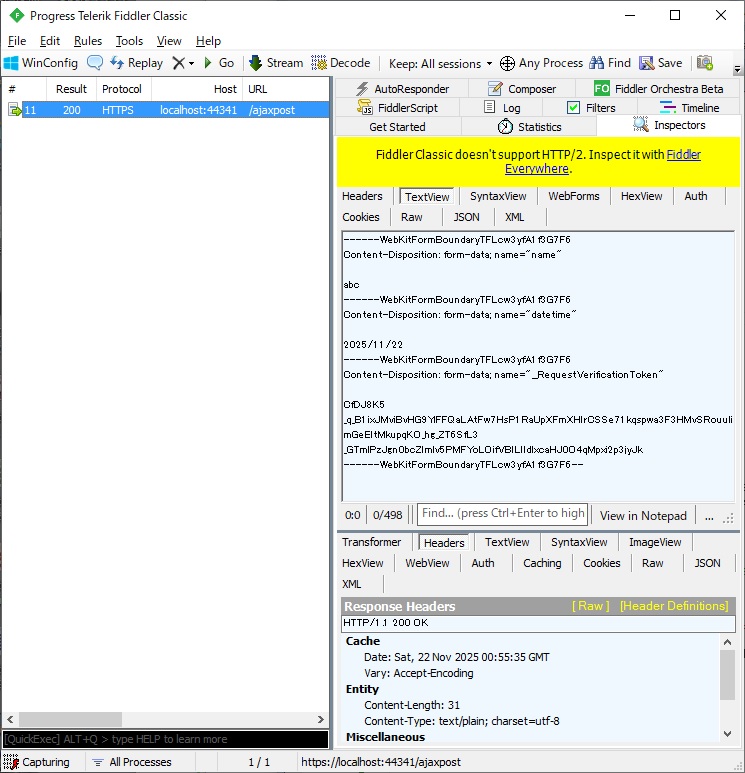This screenshot has width=745, height=773.
Task: Switch to the Statistics tab
Action: [x=529, y=127]
